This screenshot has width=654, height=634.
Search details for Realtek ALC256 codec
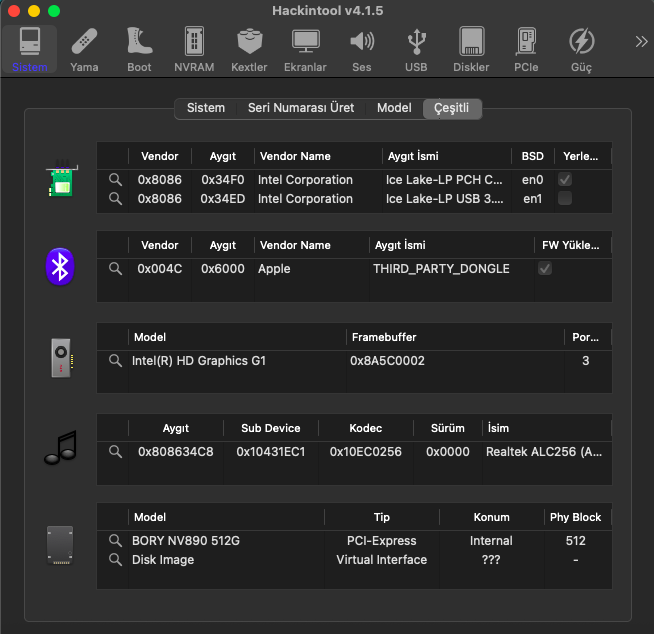coord(116,451)
